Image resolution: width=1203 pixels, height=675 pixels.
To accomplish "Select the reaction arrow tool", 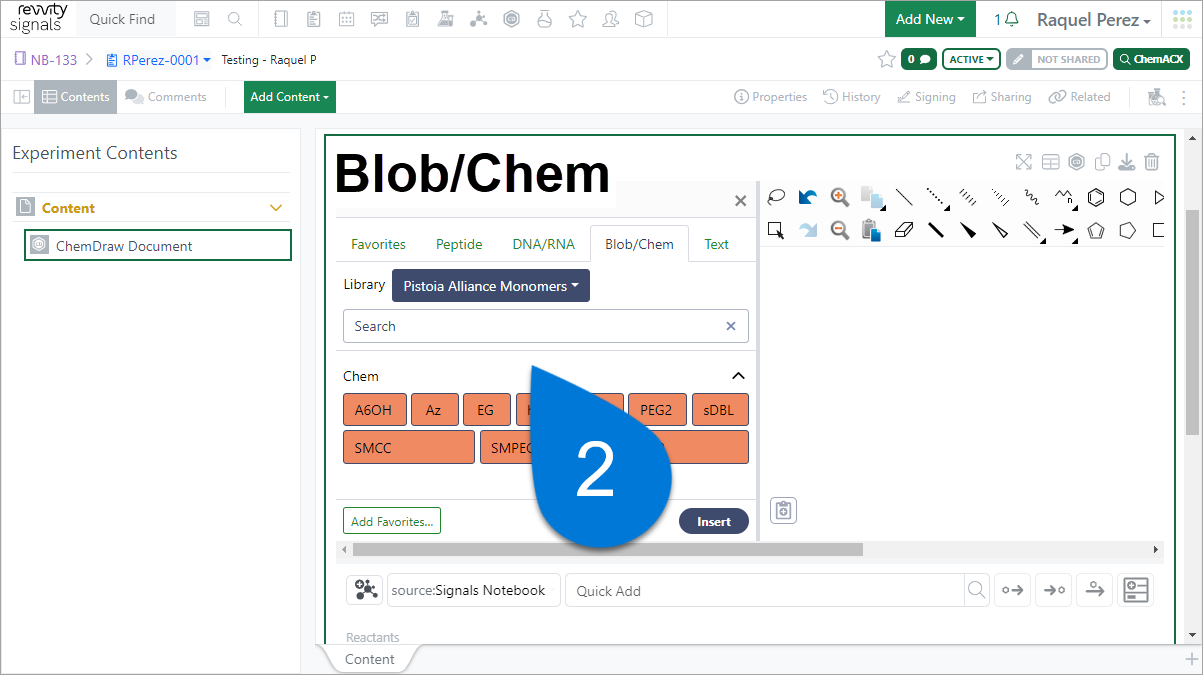I will tap(1065, 230).
